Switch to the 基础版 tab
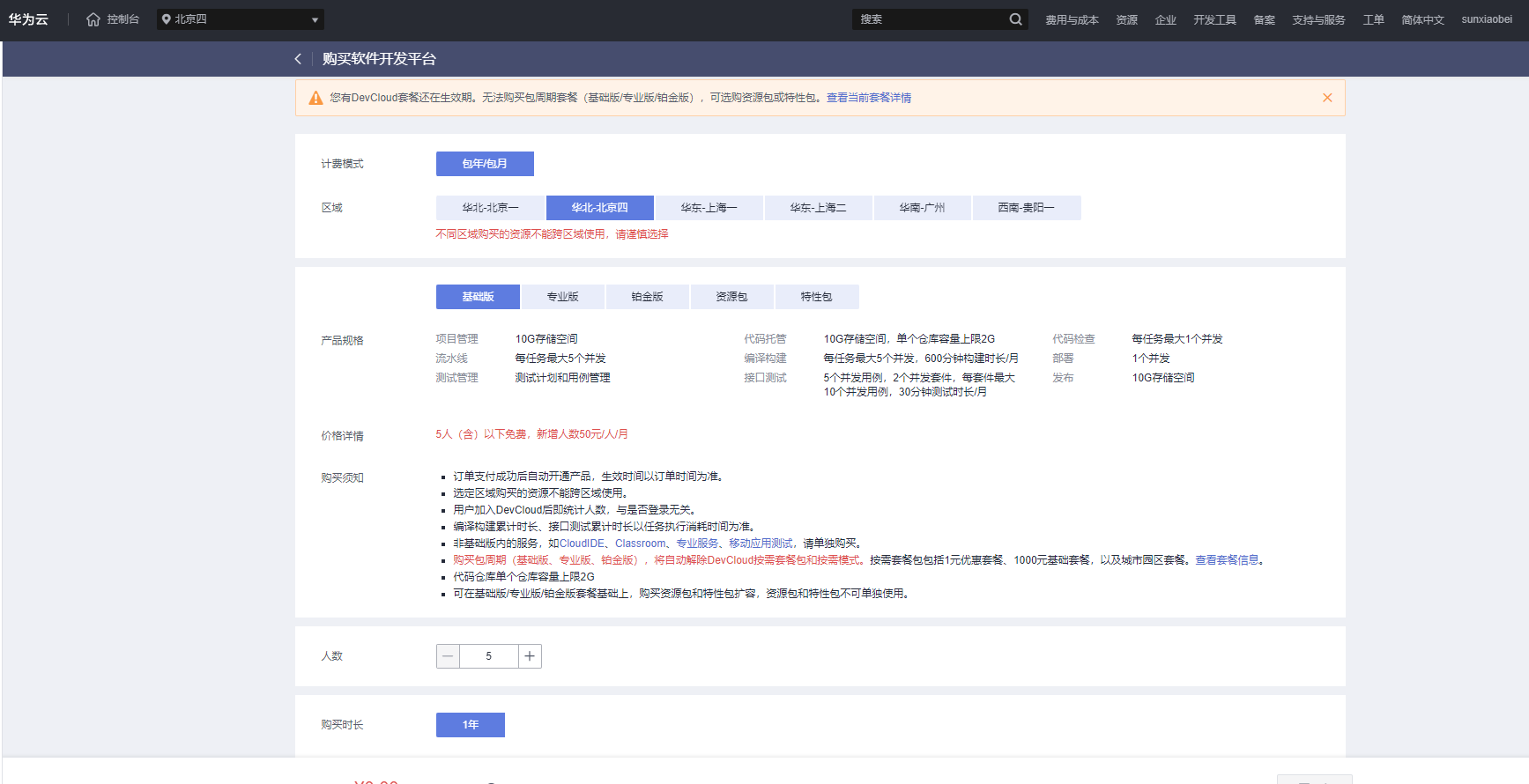 (478, 297)
